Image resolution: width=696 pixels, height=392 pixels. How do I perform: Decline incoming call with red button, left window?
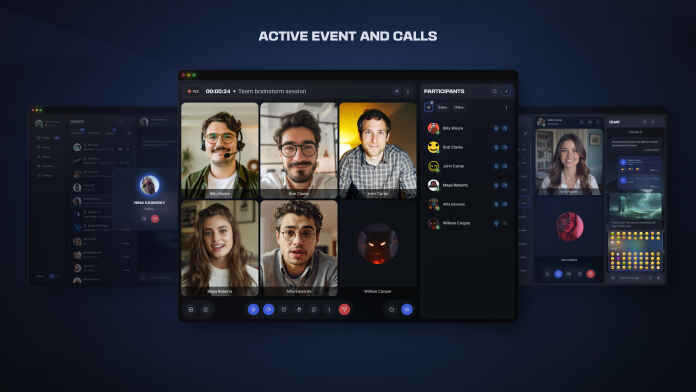coord(155,218)
